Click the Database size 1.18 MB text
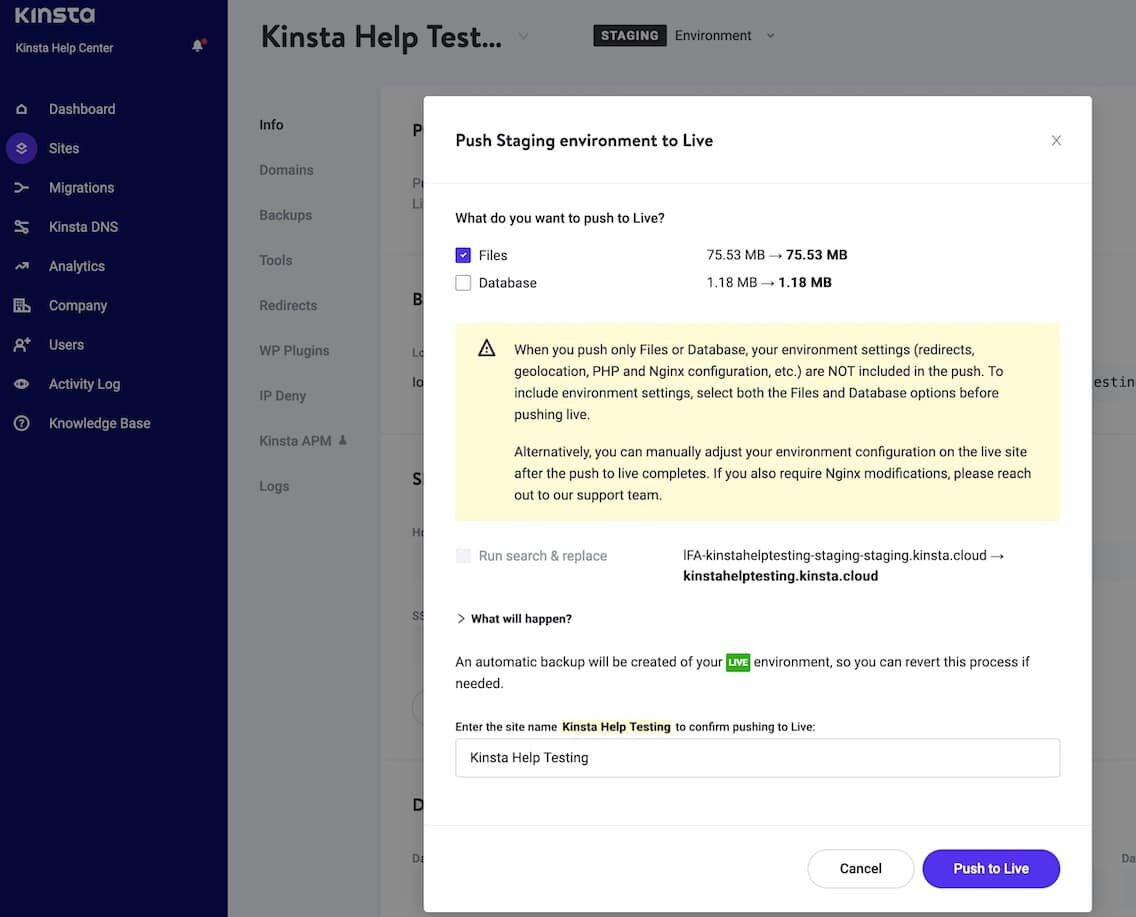1136x917 pixels. tap(769, 282)
